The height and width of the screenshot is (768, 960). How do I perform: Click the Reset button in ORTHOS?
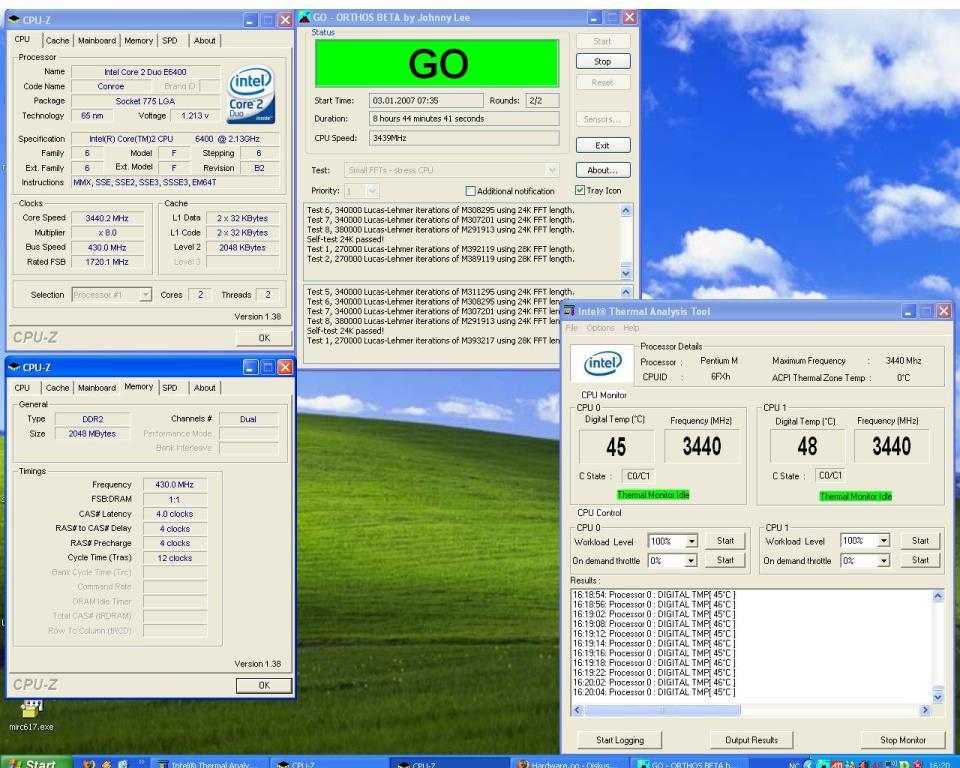602,83
